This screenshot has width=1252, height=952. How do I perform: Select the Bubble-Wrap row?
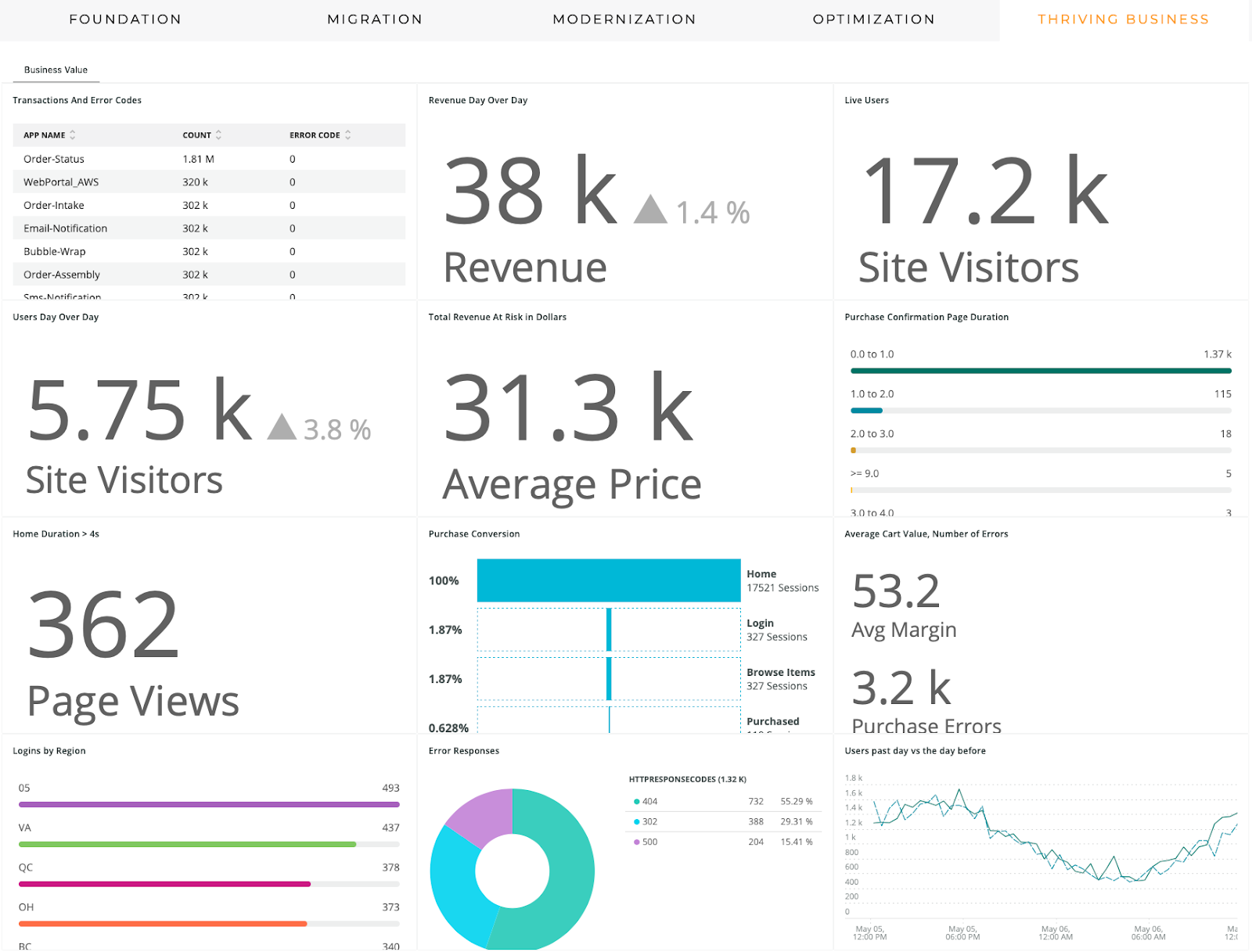[x=209, y=252]
